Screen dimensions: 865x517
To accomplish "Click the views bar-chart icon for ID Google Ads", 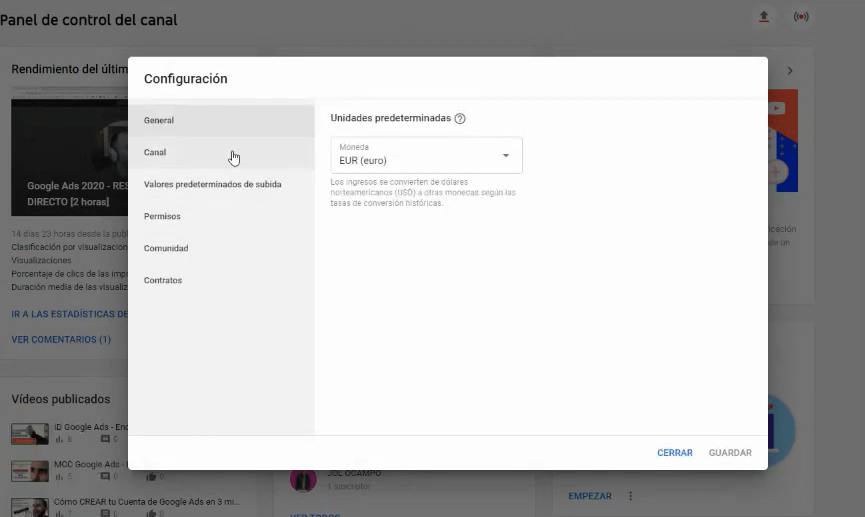I will click(59, 439).
